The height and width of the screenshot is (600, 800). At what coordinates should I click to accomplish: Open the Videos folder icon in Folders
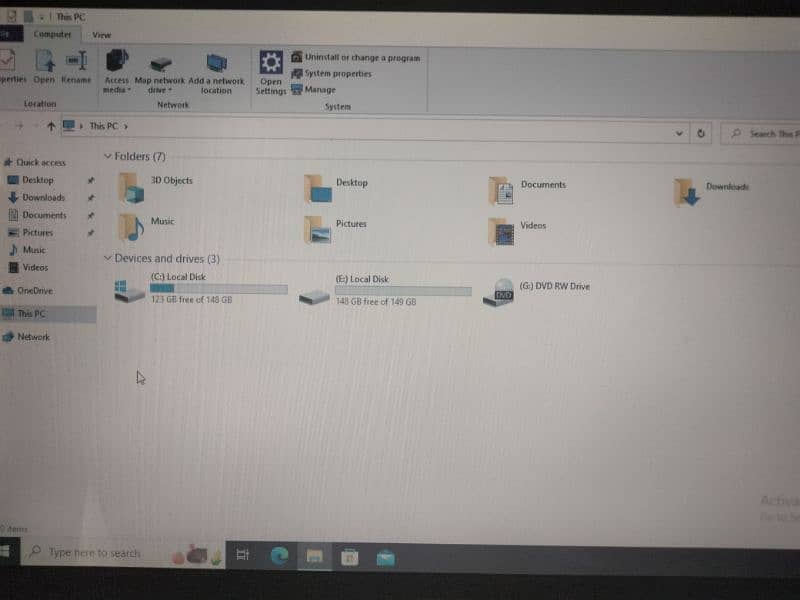[501, 232]
